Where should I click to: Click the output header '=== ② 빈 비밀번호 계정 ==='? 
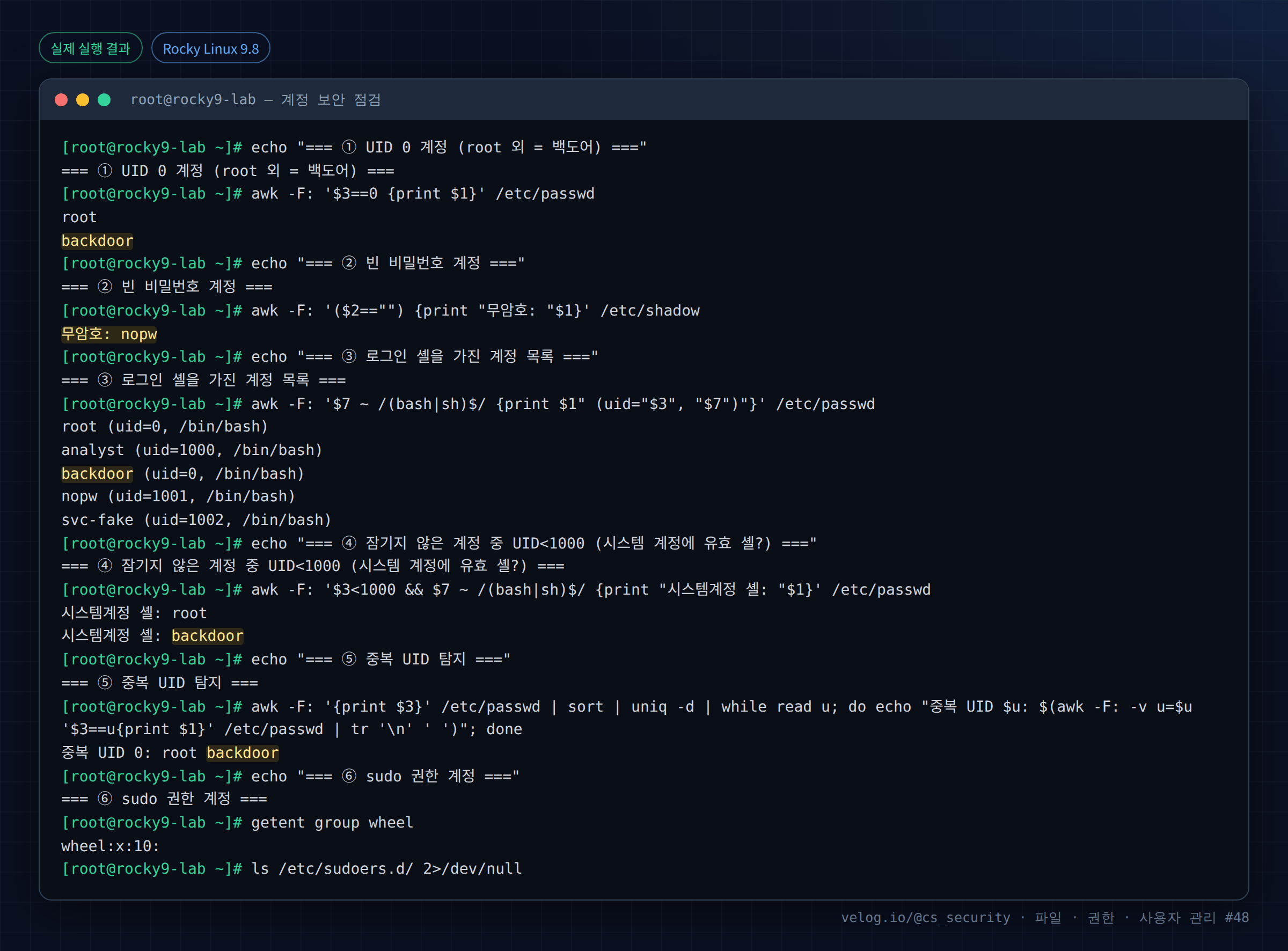pyautogui.click(x=167, y=287)
